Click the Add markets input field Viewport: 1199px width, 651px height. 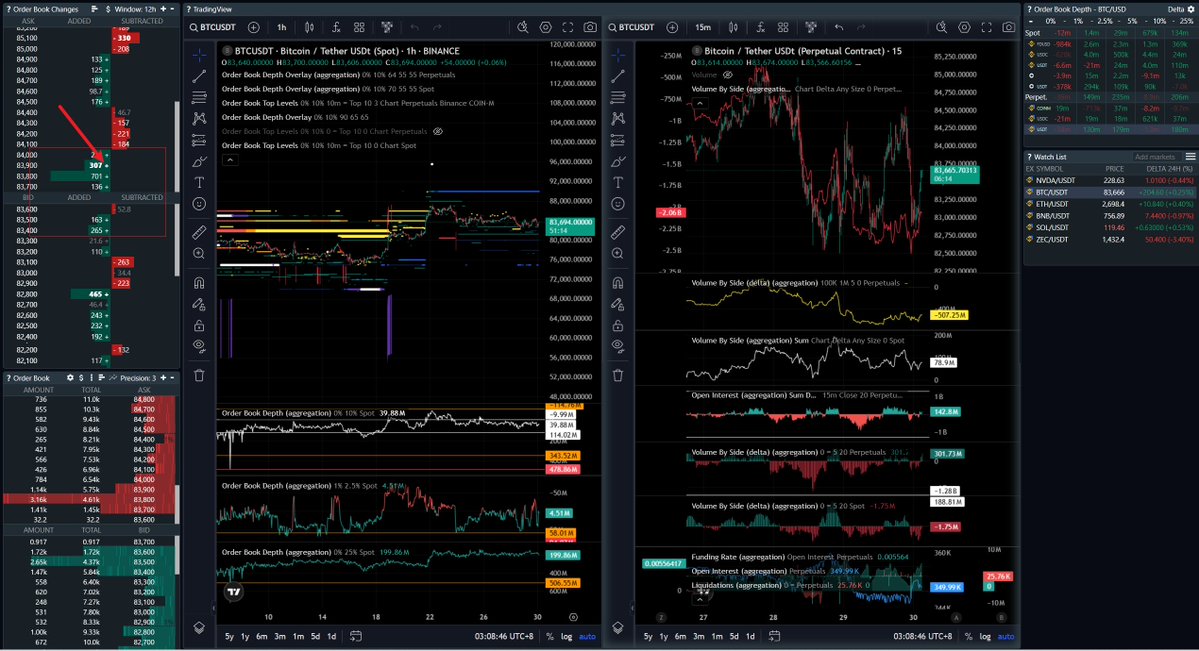(x=1155, y=157)
